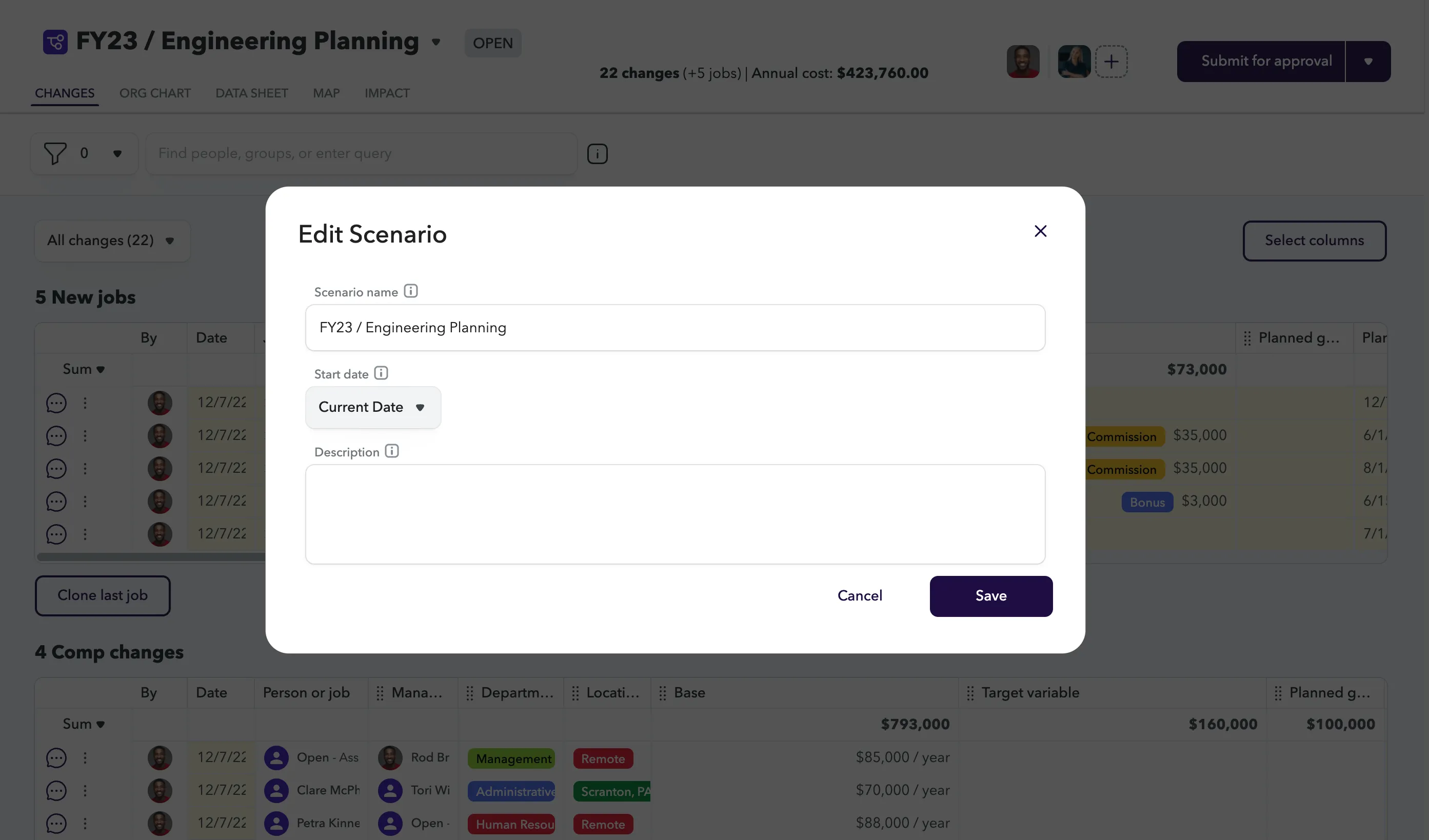The image size is (1429, 840).
Task: Click the Description text area
Action: pyautogui.click(x=675, y=515)
